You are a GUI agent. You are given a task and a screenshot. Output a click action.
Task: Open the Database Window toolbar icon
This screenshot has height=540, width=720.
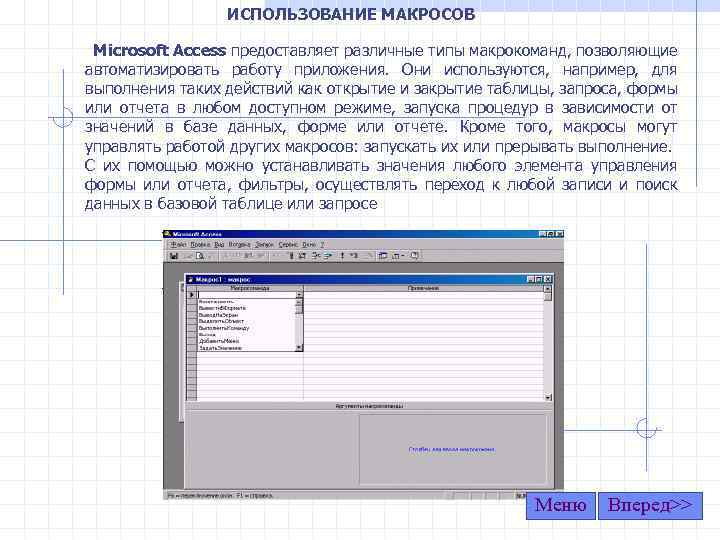tap(382, 256)
